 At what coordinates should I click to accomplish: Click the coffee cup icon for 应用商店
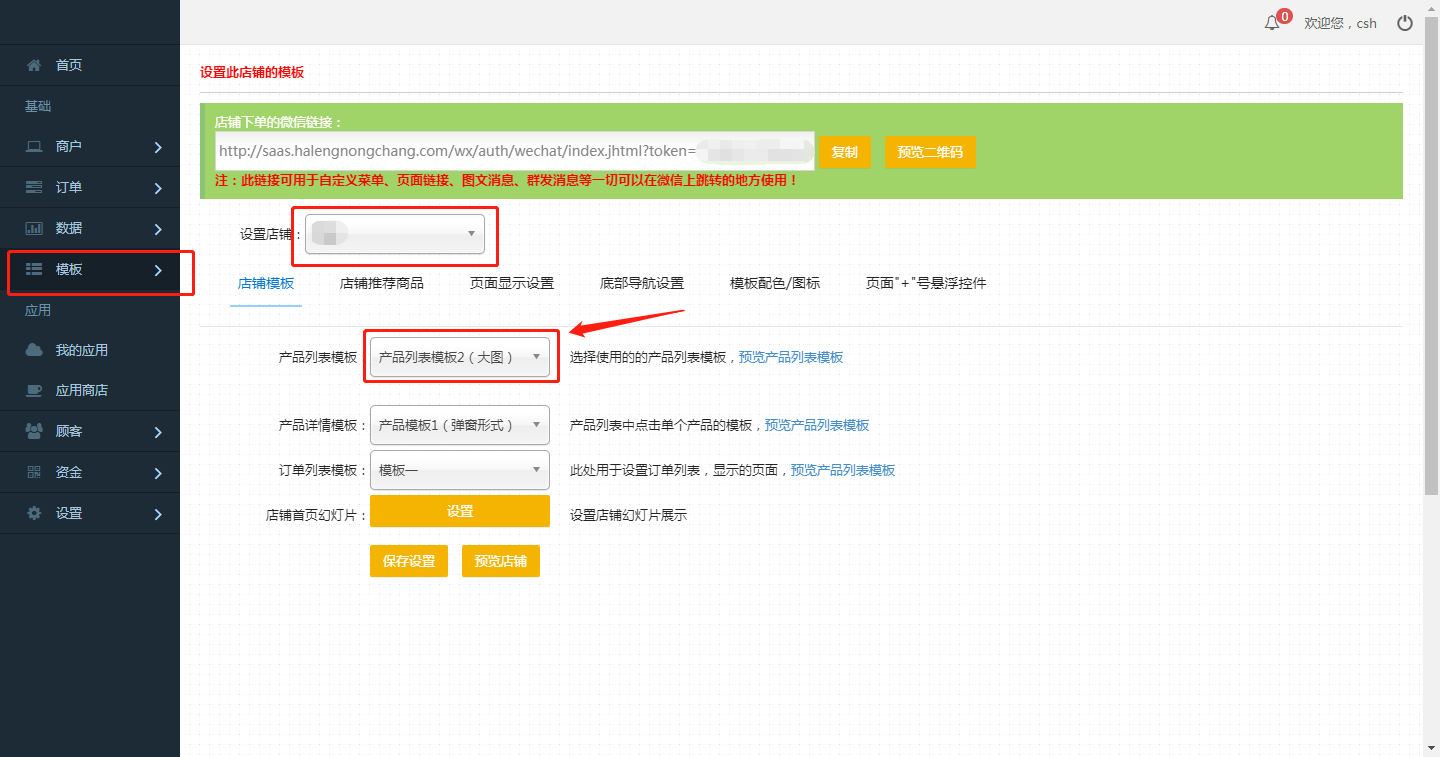click(34, 390)
